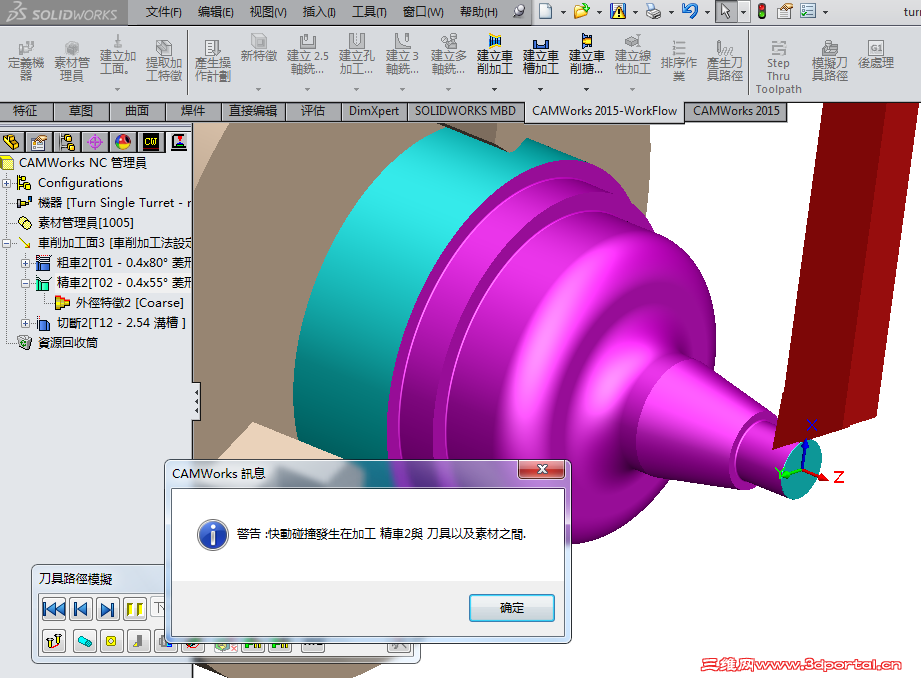921x678 pixels.
Task: Expand the 建立車削加工 dropdown arrow
Action: tap(495, 89)
